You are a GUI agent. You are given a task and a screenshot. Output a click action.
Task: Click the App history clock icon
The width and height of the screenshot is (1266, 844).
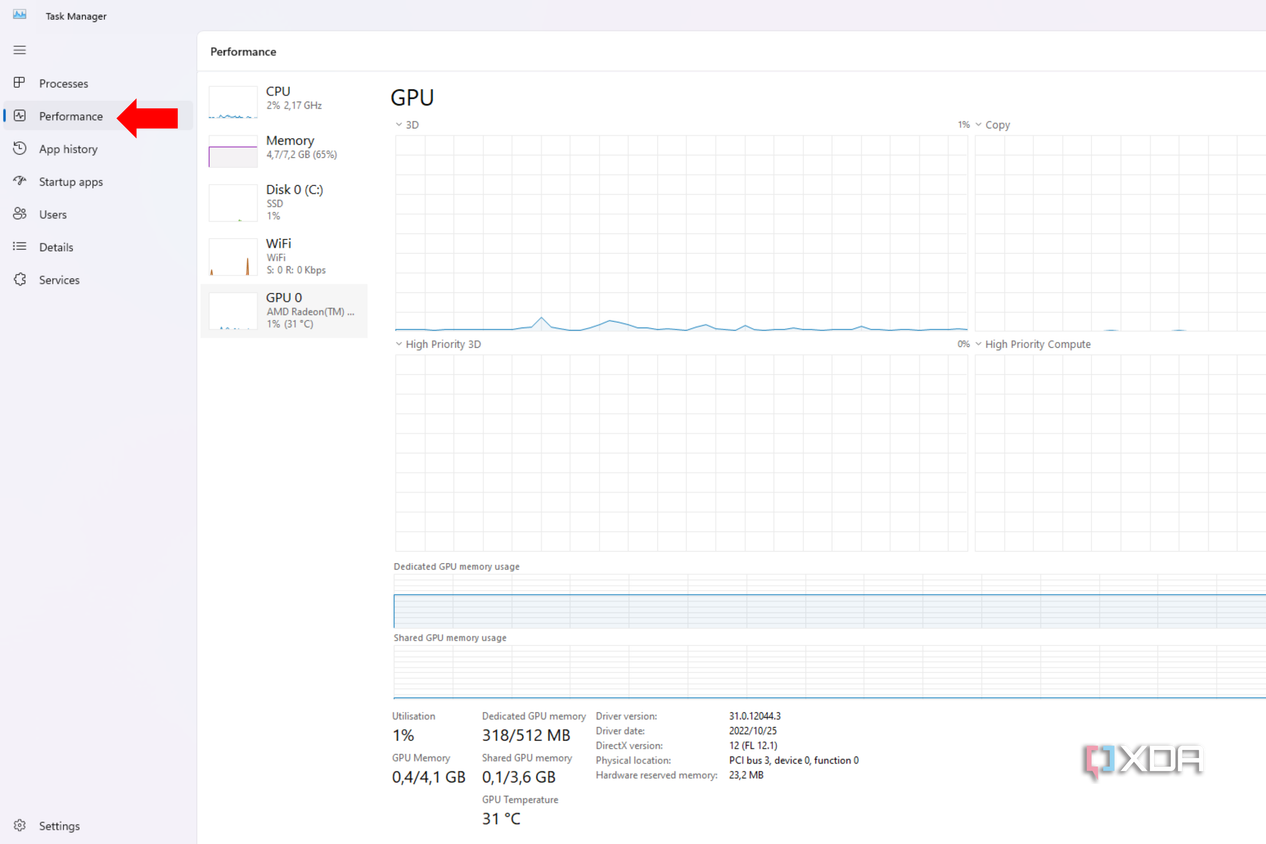pyautogui.click(x=19, y=149)
